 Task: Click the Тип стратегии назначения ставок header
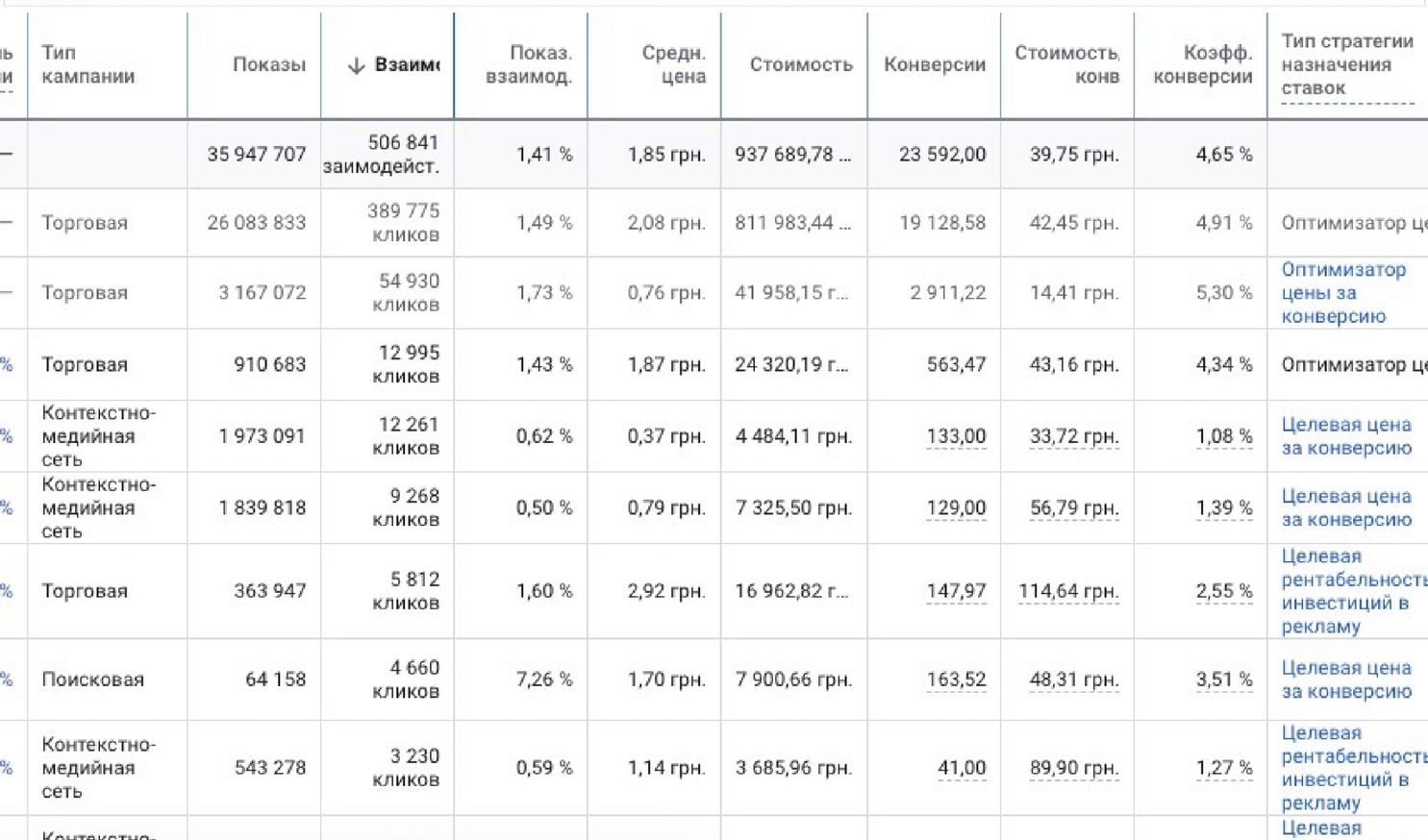(1347, 64)
